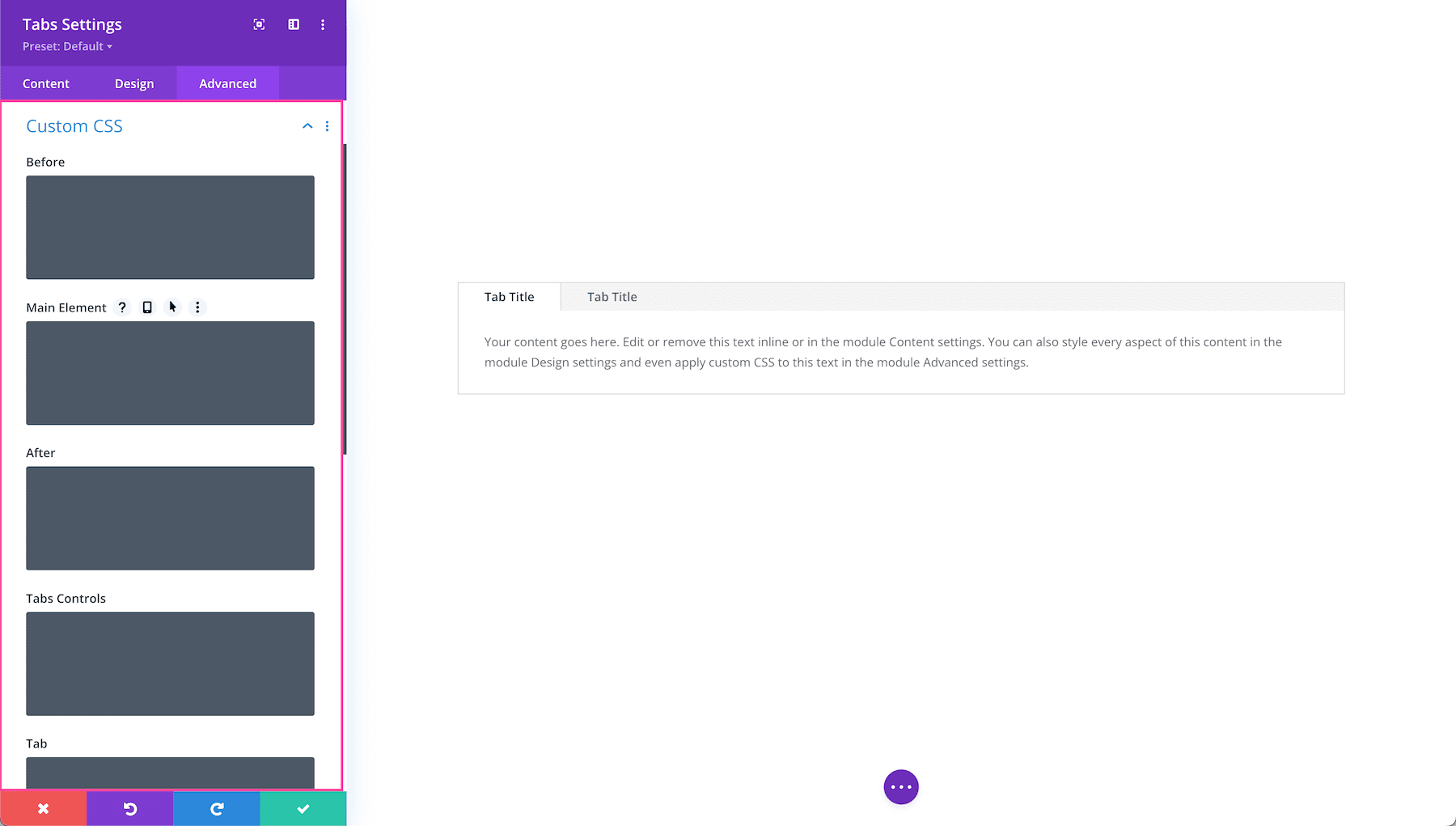
Task: Open the Custom CSS section options menu
Action: [x=328, y=126]
